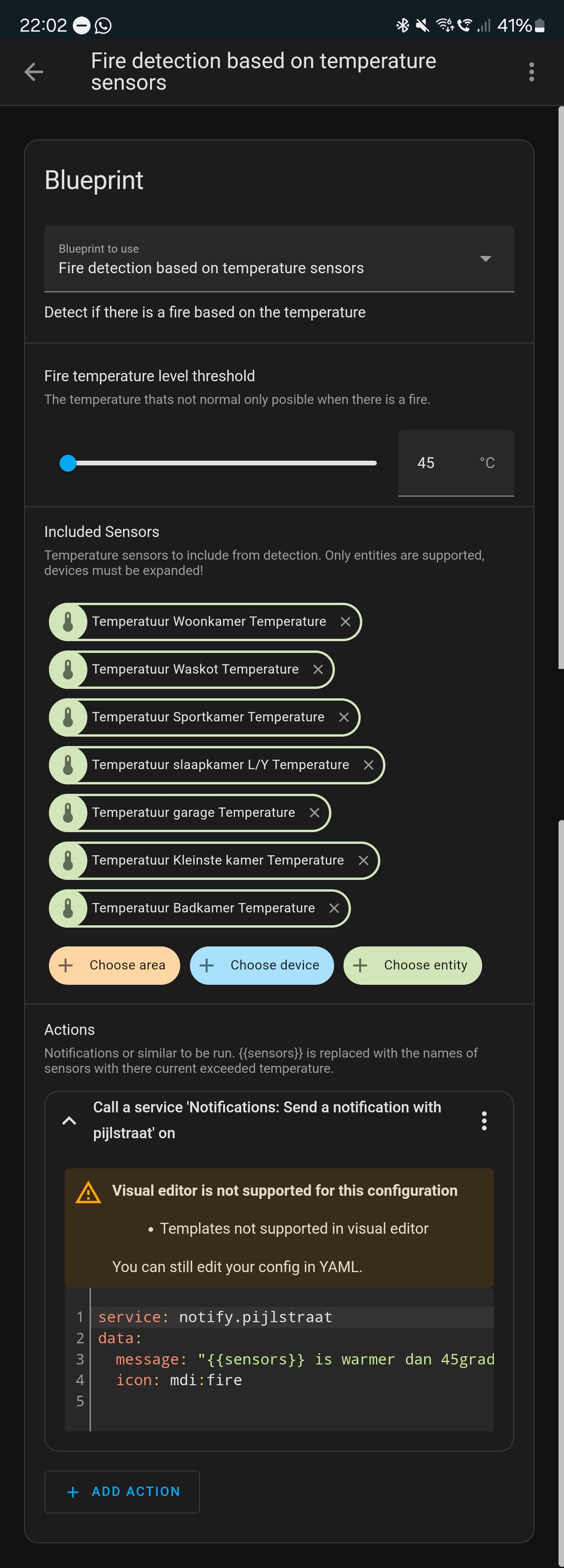564x1568 pixels.
Task: Click the thermometer icon on Temperatuur Woonkamer chip
Action: [x=69, y=622]
